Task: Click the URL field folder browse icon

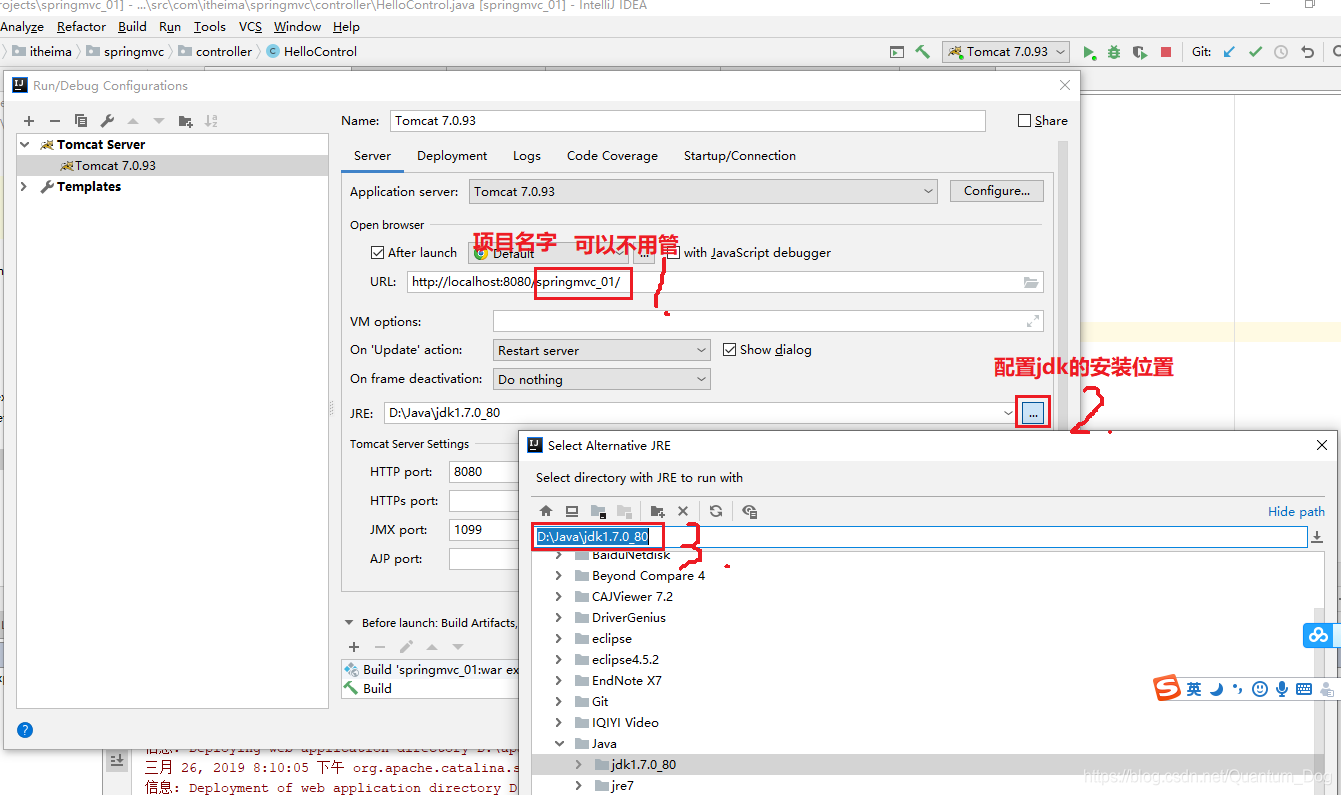Action: tap(1031, 282)
